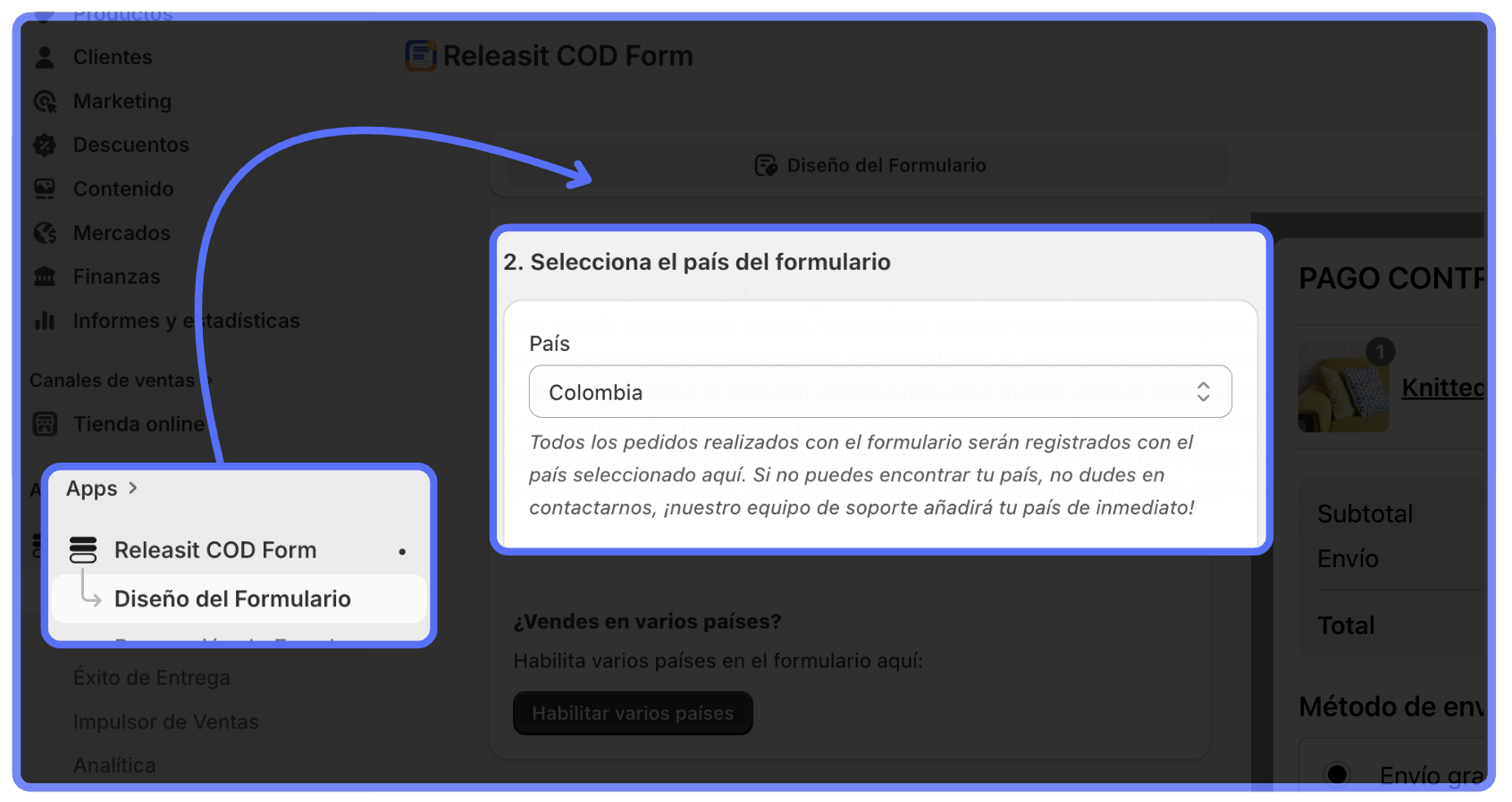Expand the Apps section chevron
This screenshot has height=802, width=1512.
pos(133,489)
